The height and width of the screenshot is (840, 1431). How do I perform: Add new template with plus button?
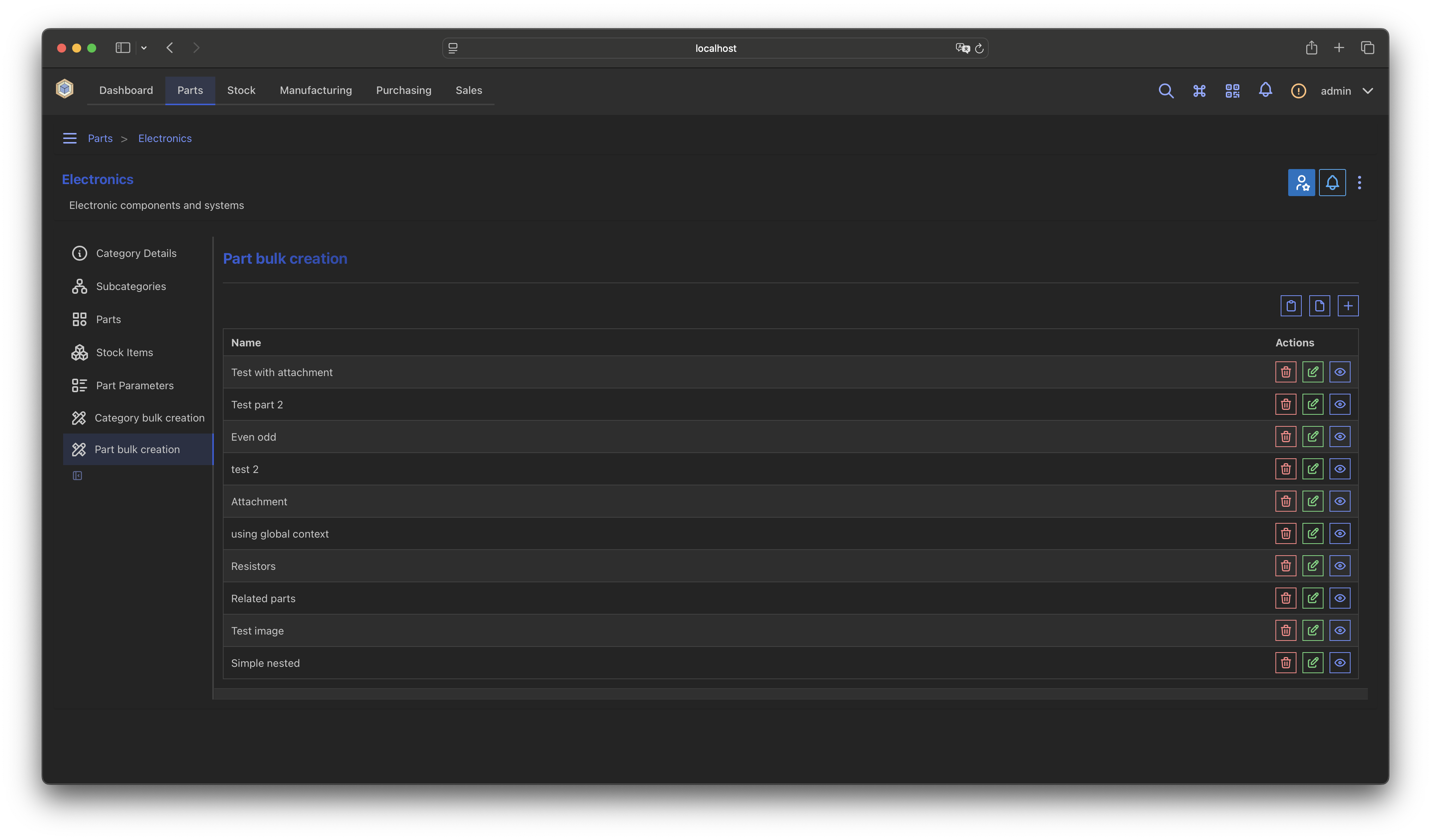[1348, 306]
